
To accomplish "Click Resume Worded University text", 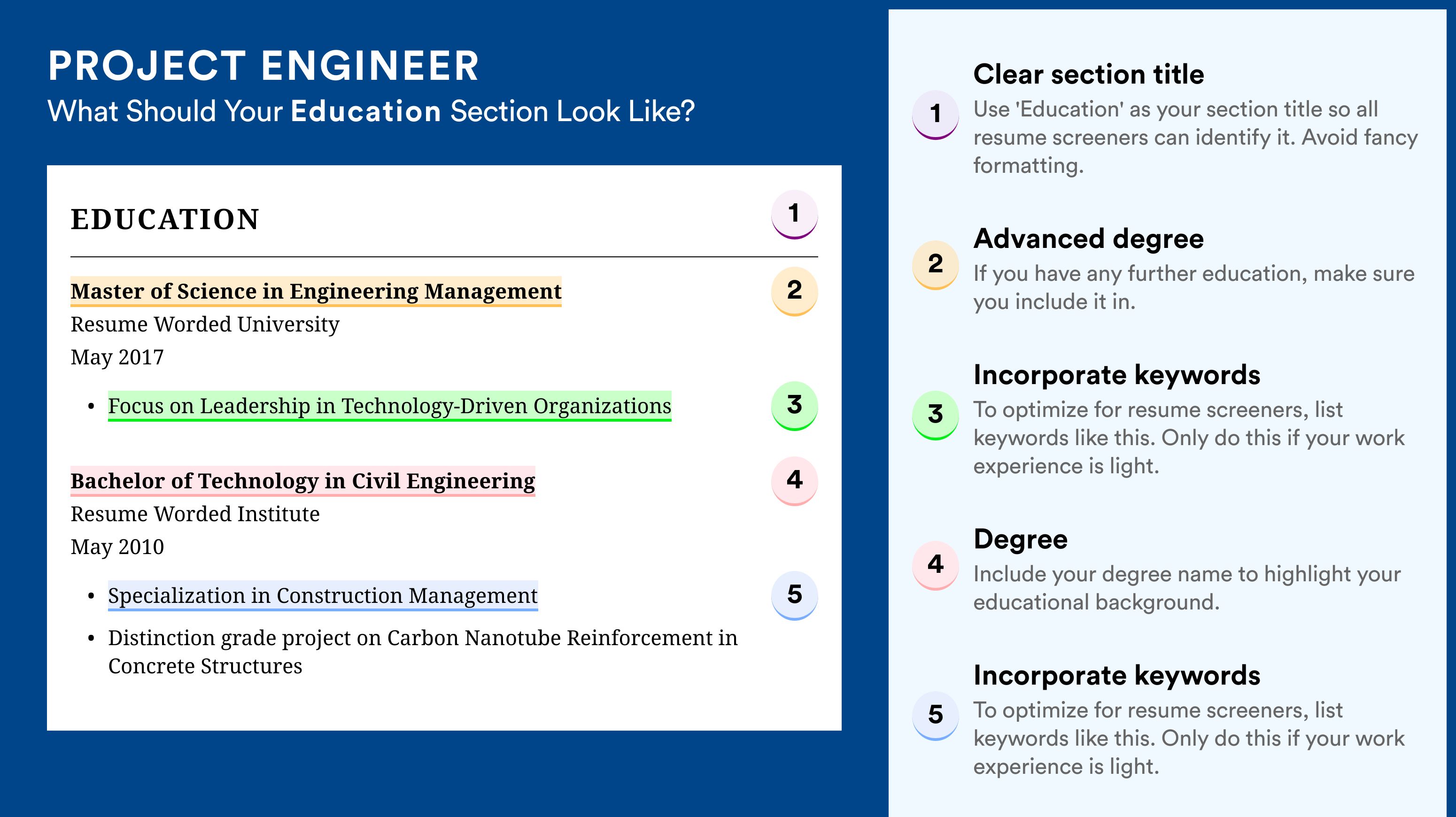I will coord(205,324).
